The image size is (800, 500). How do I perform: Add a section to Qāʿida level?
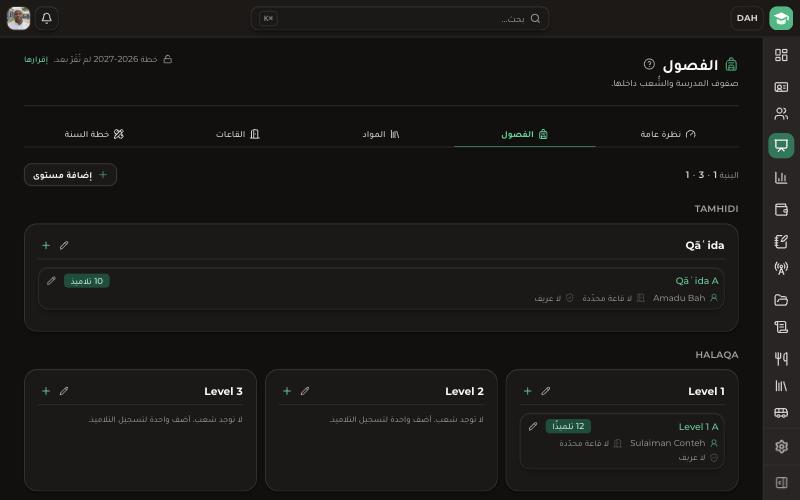(x=46, y=245)
